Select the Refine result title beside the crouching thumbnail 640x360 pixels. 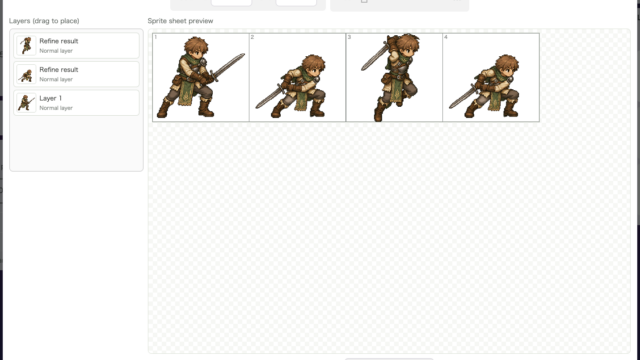(59, 70)
